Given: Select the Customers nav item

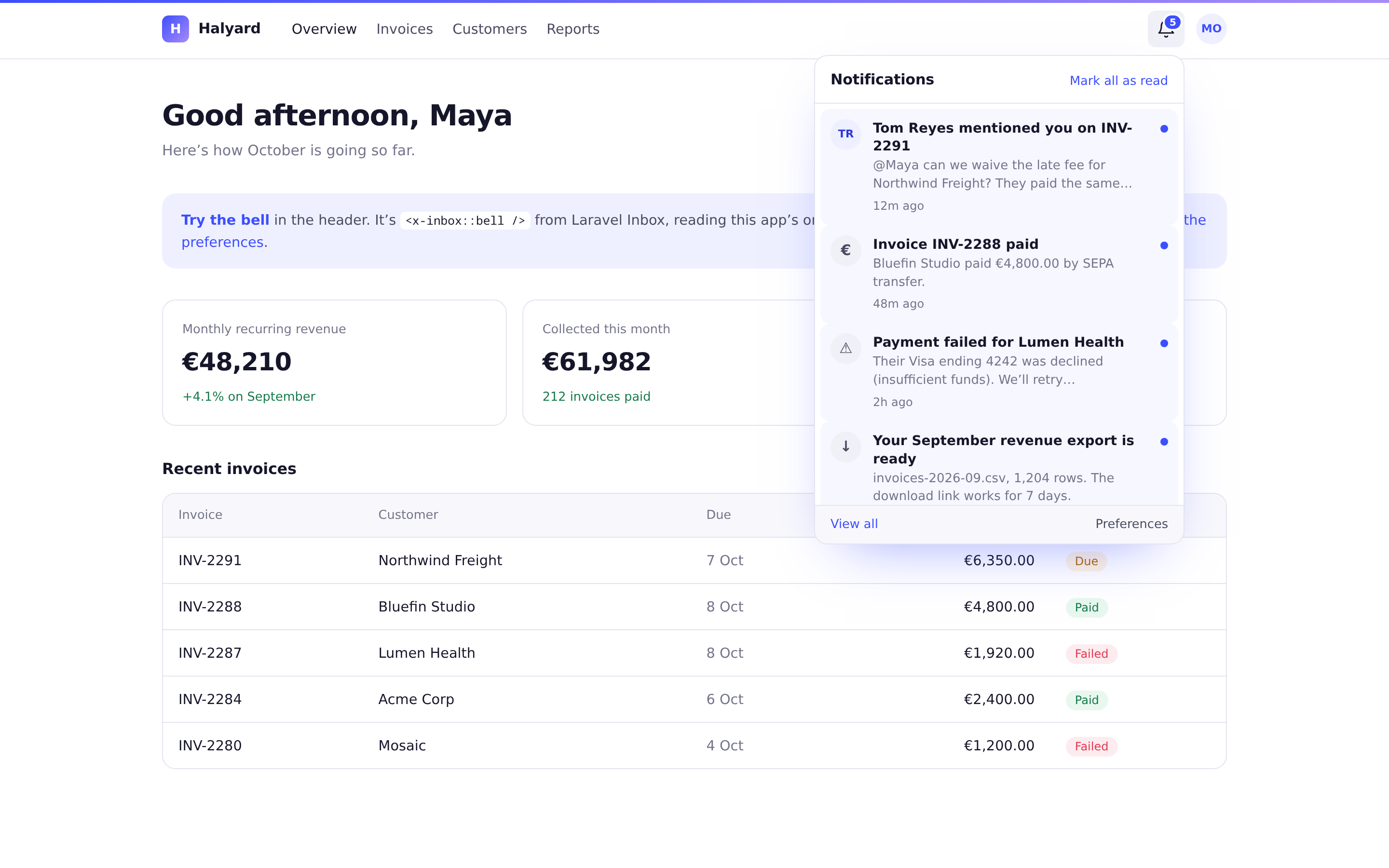Looking at the screenshot, I should pos(490,29).
